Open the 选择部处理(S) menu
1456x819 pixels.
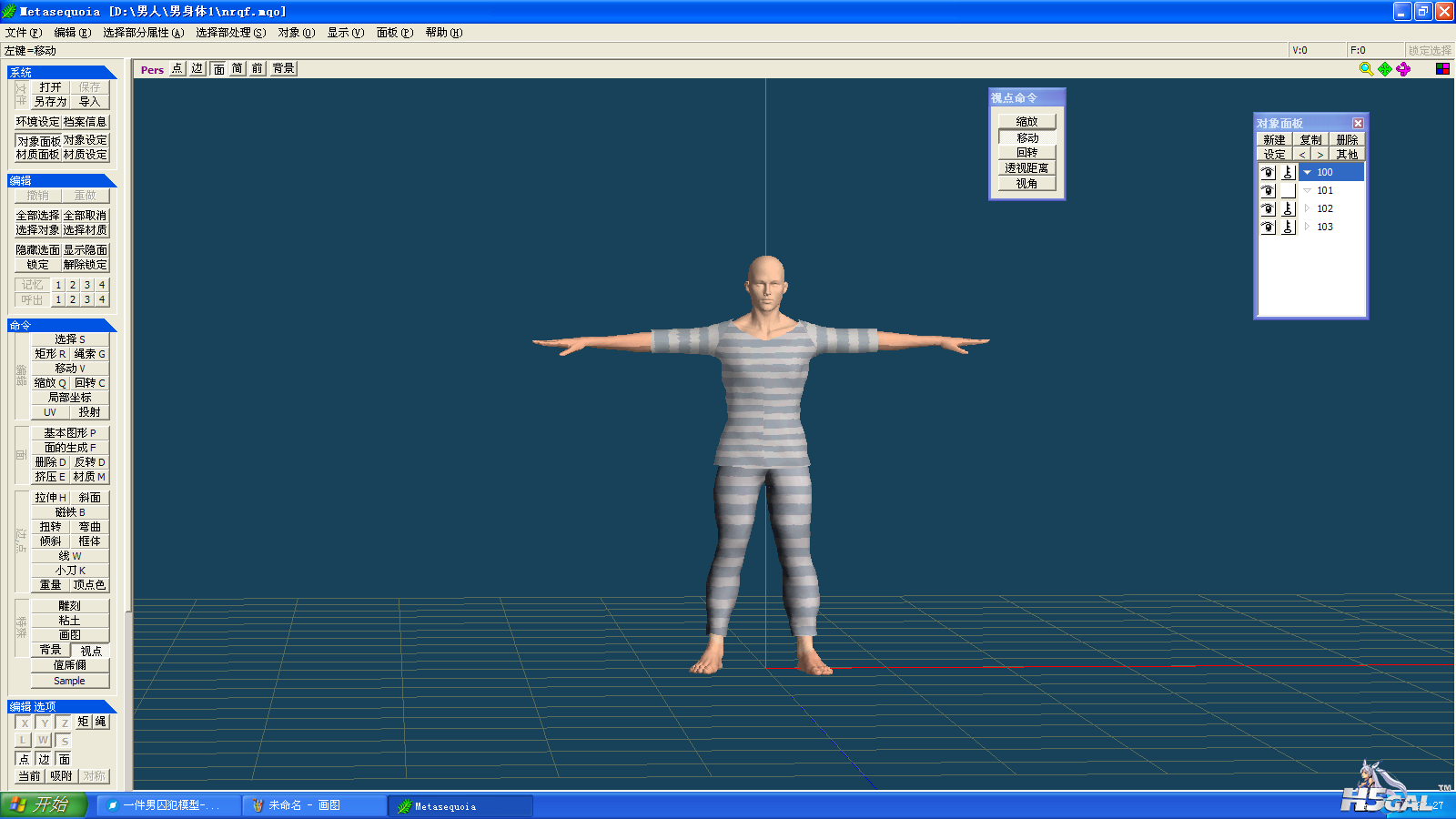coord(231,33)
